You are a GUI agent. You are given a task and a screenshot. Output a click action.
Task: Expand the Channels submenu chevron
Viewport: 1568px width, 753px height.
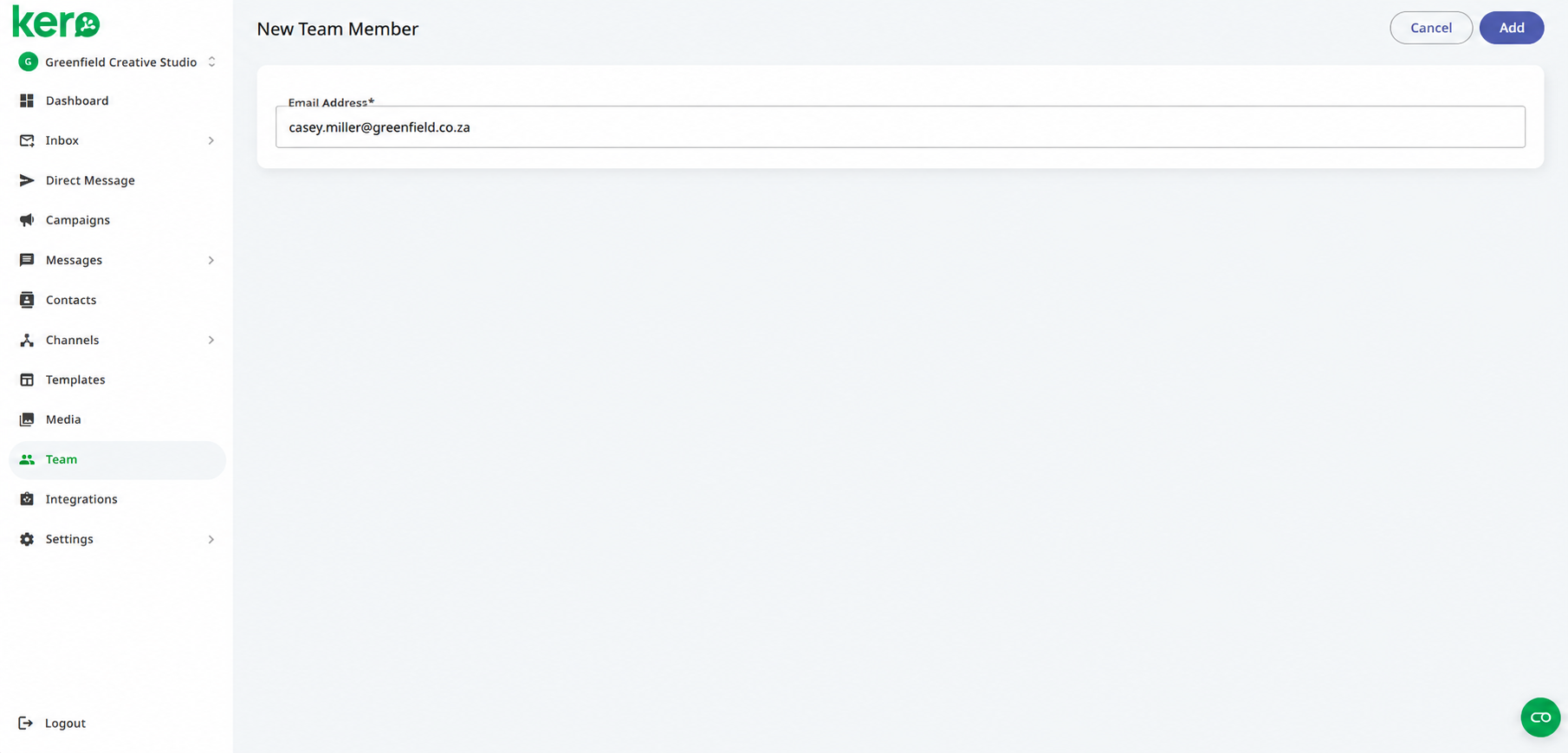click(211, 340)
